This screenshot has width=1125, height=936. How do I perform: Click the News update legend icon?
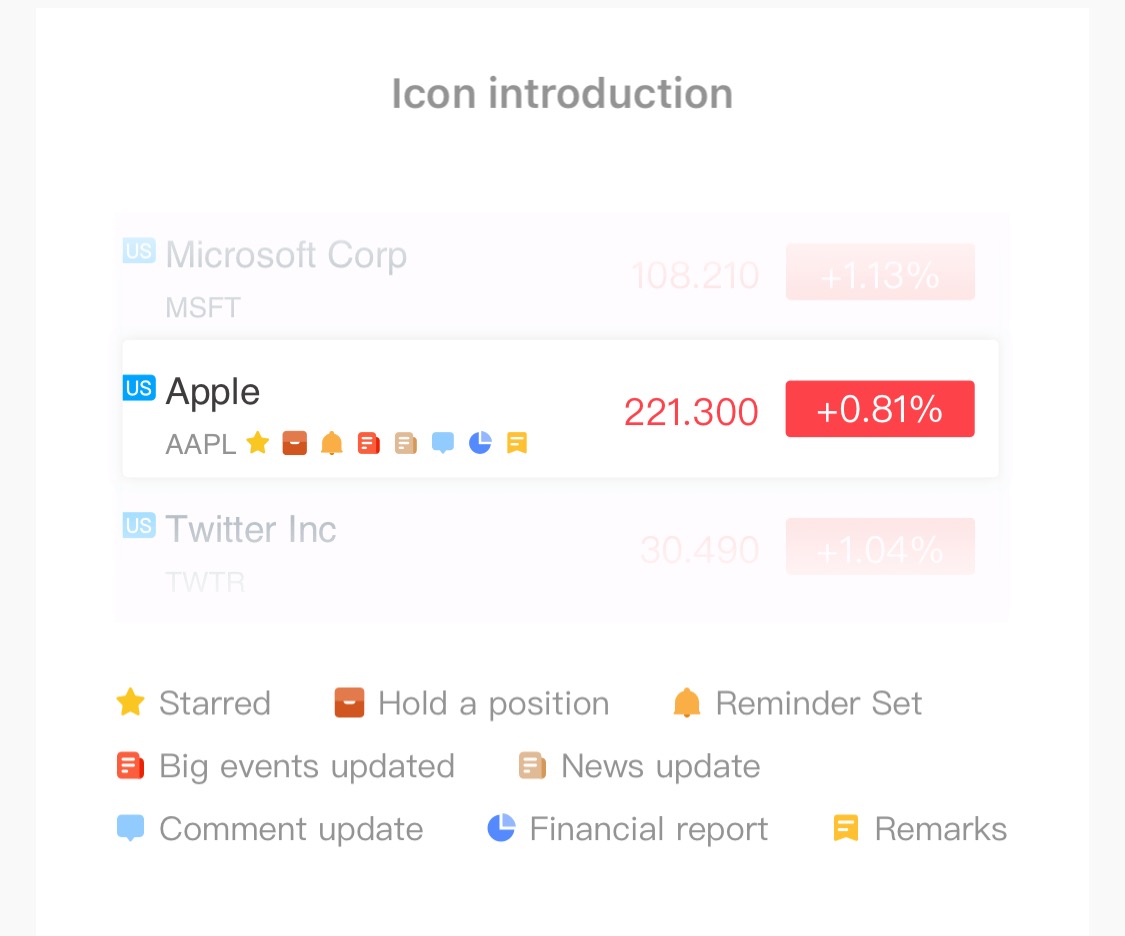(532, 765)
